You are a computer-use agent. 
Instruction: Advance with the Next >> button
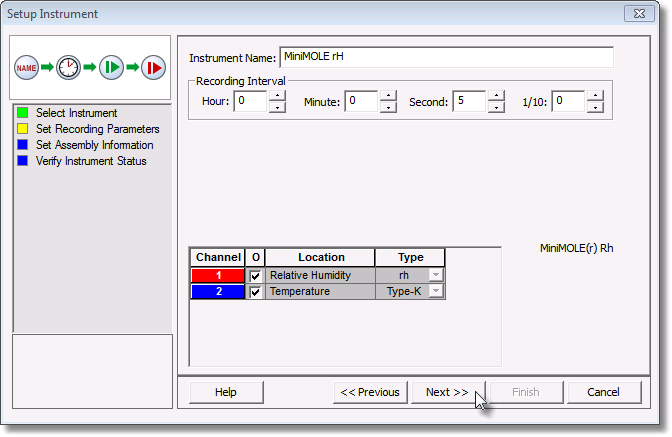[x=448, y=392]
